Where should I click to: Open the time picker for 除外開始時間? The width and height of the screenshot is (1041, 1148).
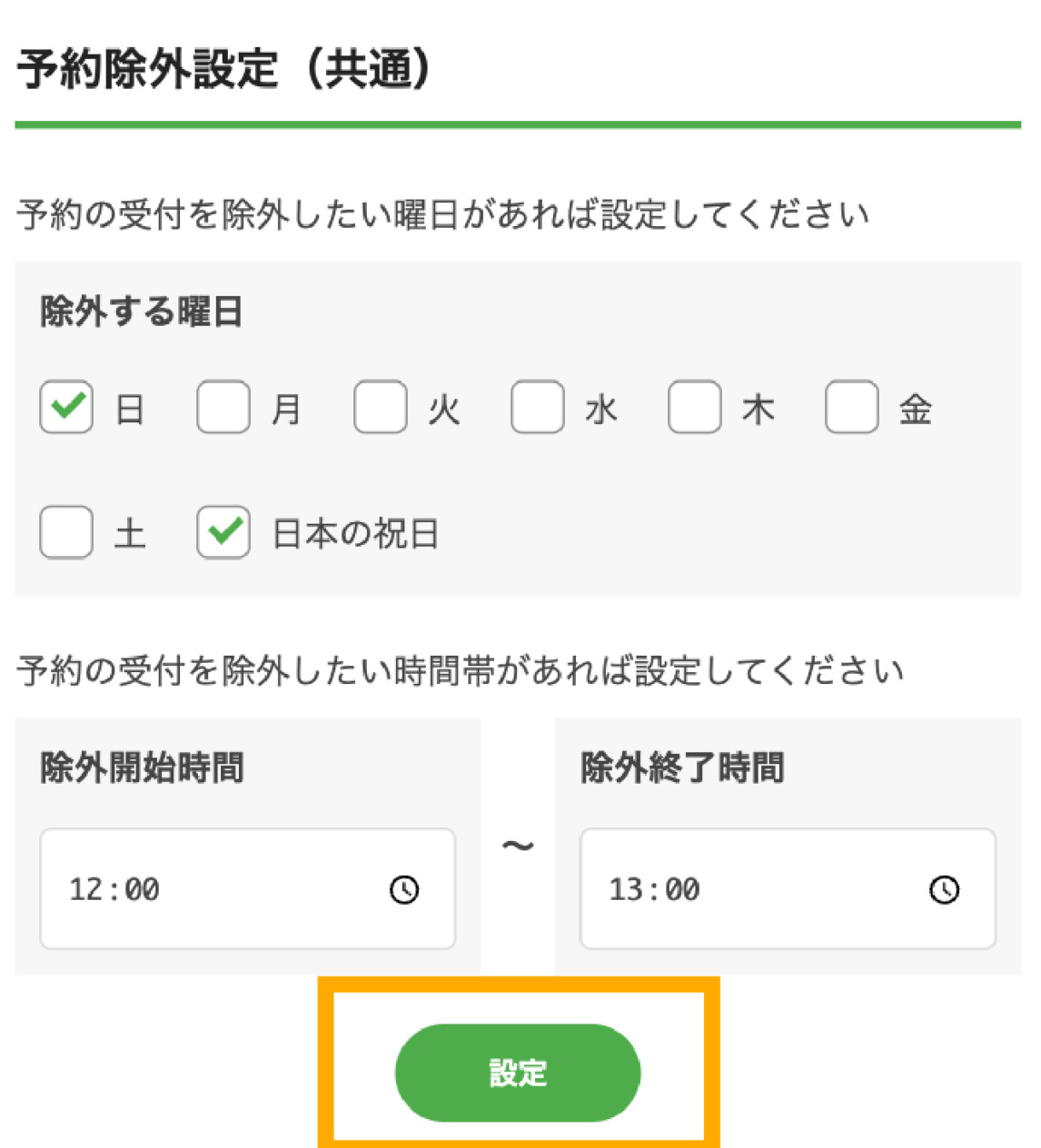click(404, 889)
